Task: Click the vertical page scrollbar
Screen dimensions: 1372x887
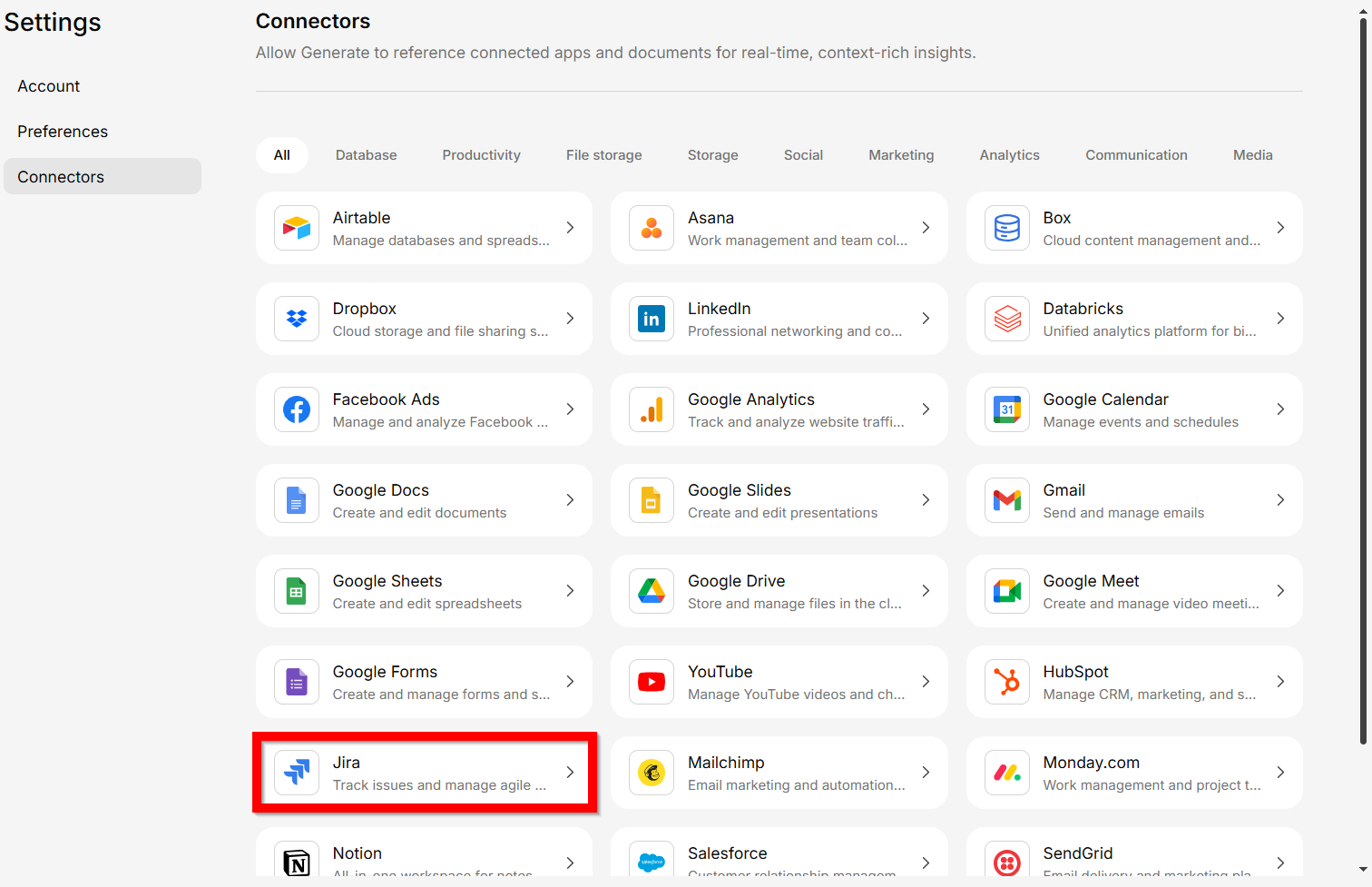Action: coord(1363,381)
